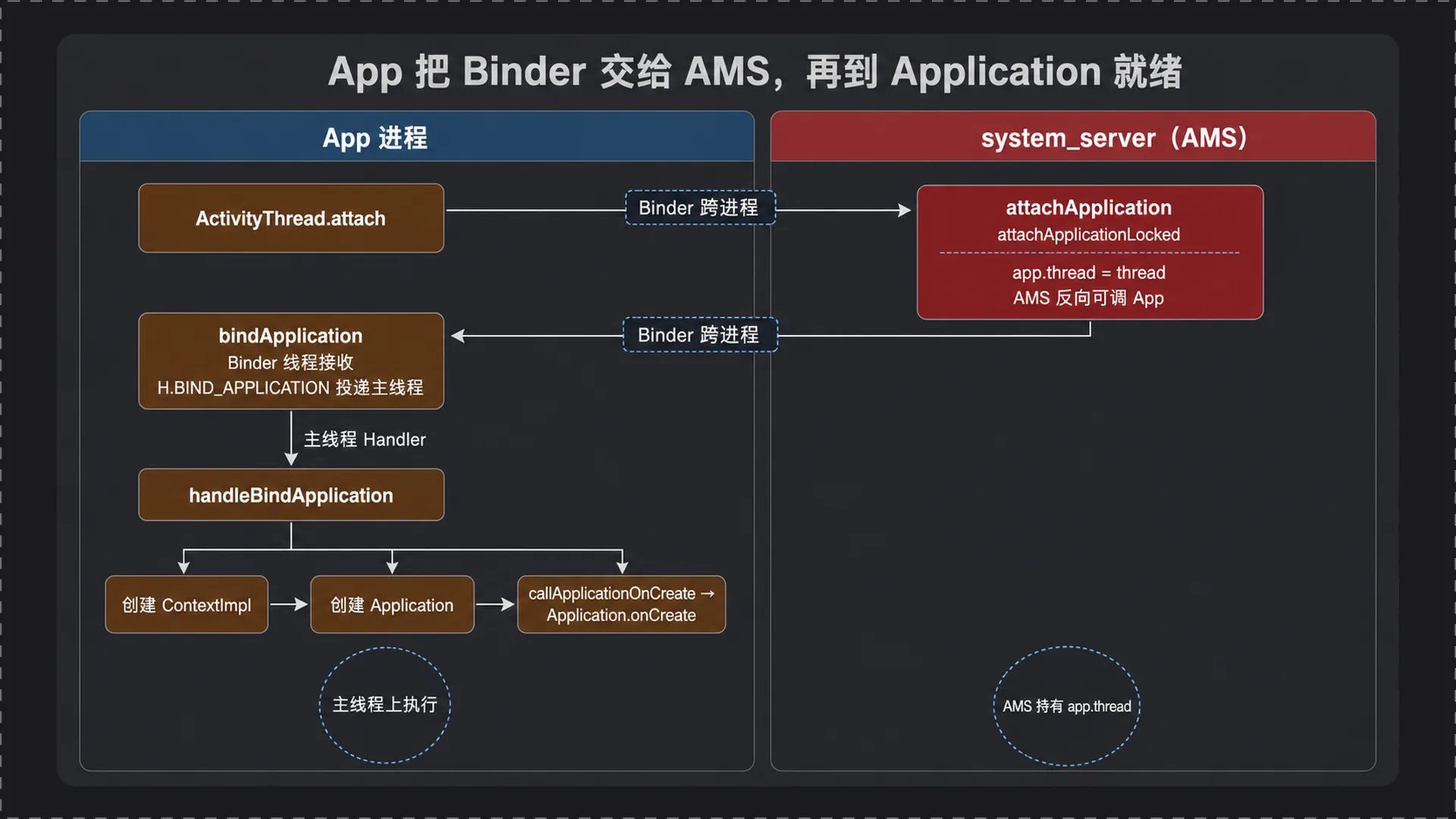Select the 'App 进程' header bar
Viewport: 1456px width, 819px height.
[x=417, y=136]
